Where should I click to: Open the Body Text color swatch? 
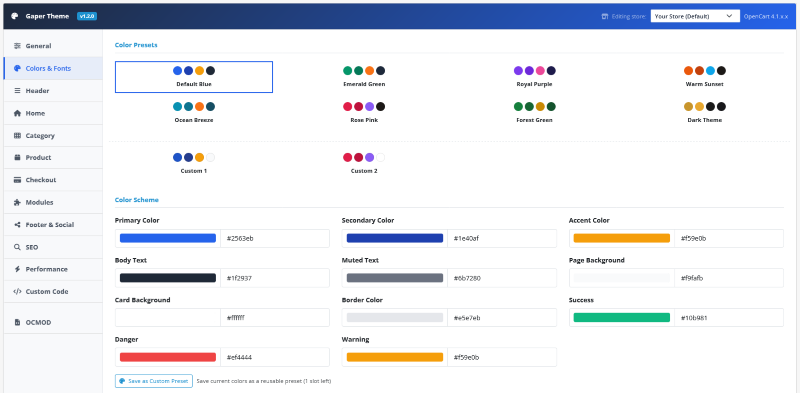click(168, 278)
